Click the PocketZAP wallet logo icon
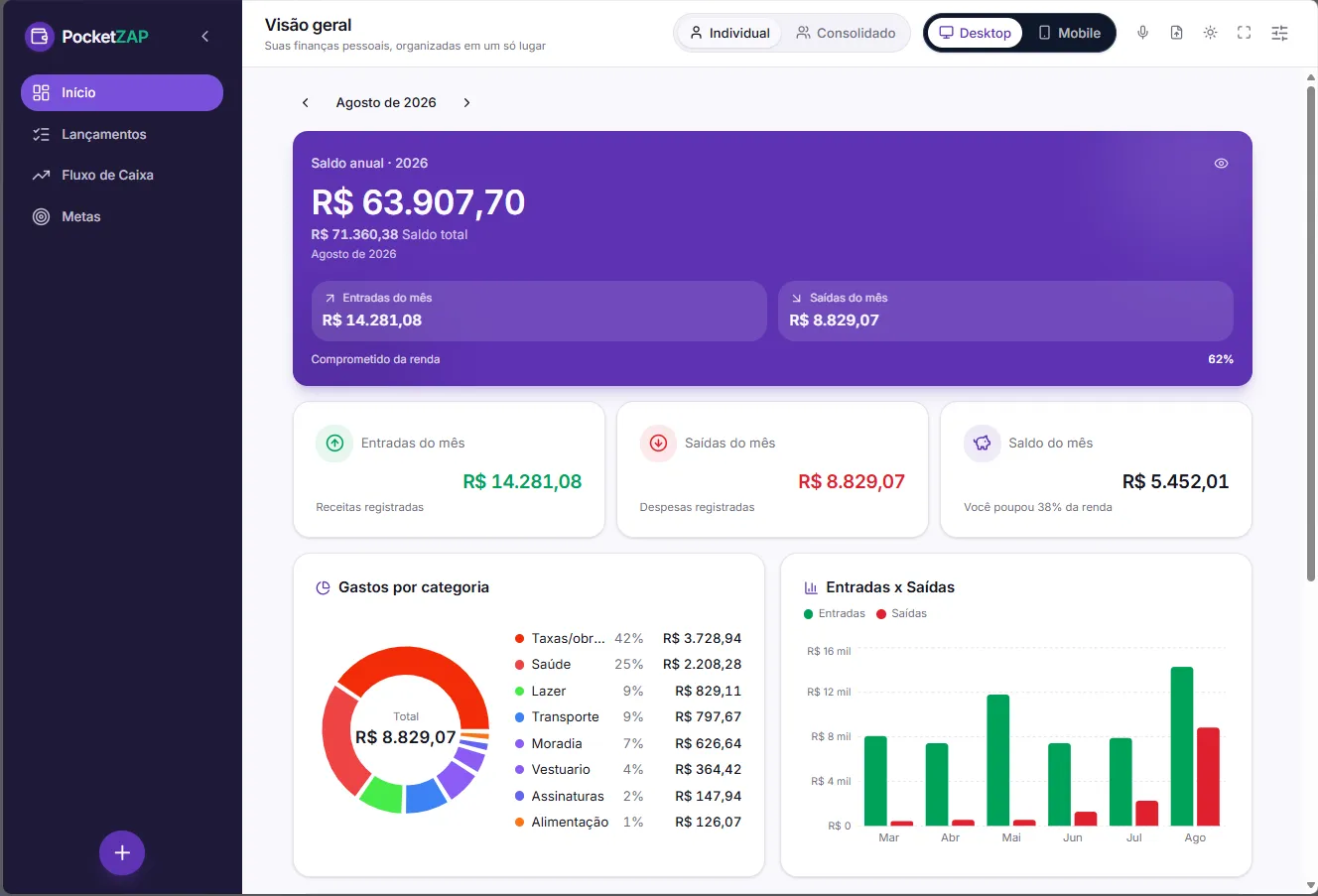 (x=40, y=37)
